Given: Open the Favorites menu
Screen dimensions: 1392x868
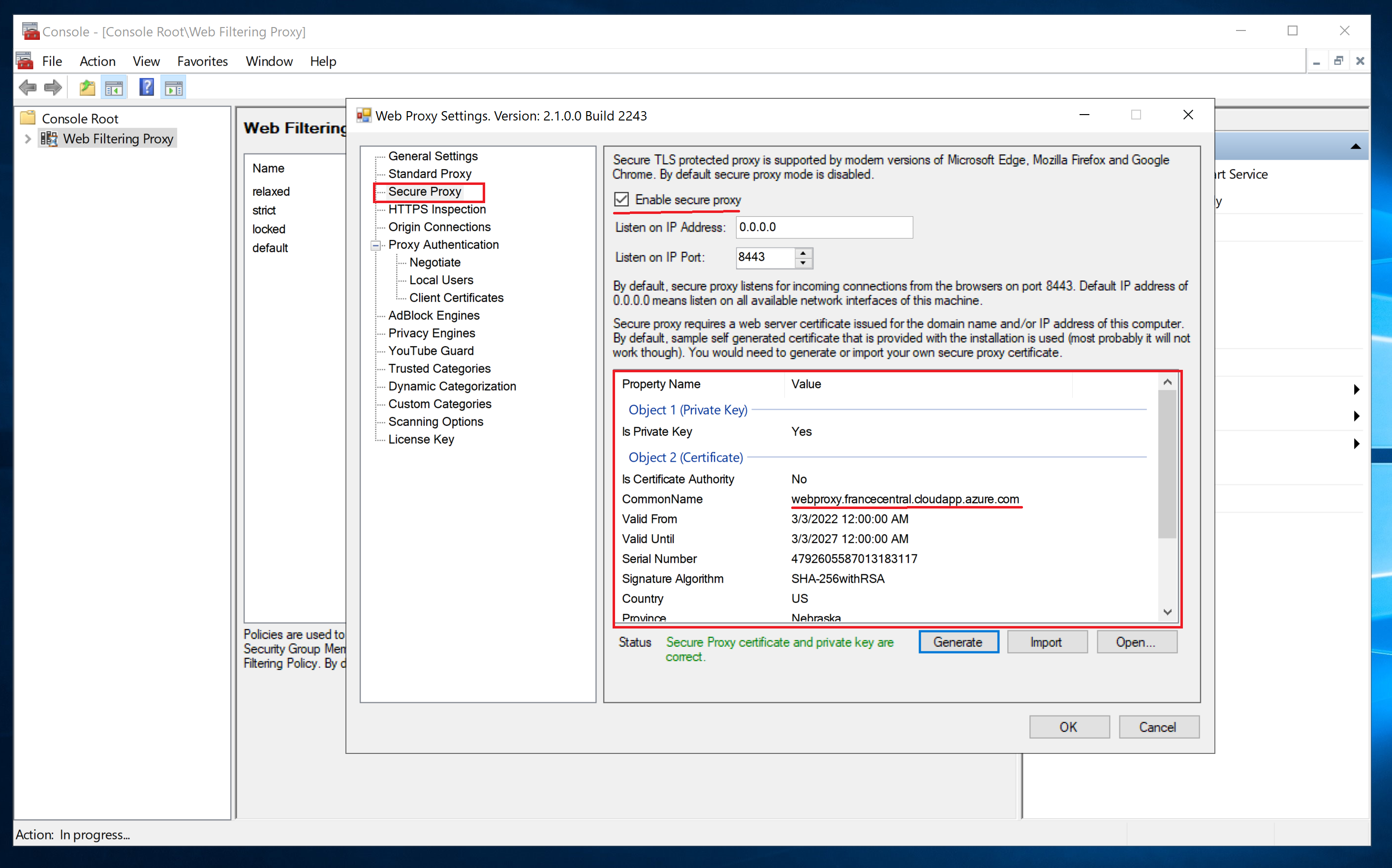Looking at the screenshot, I should 202,61.
